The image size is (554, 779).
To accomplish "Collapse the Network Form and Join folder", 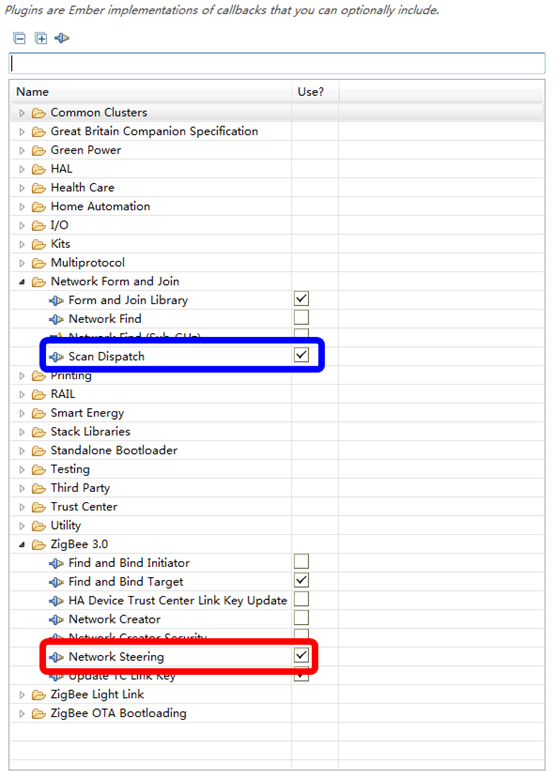I will [22, 282].
